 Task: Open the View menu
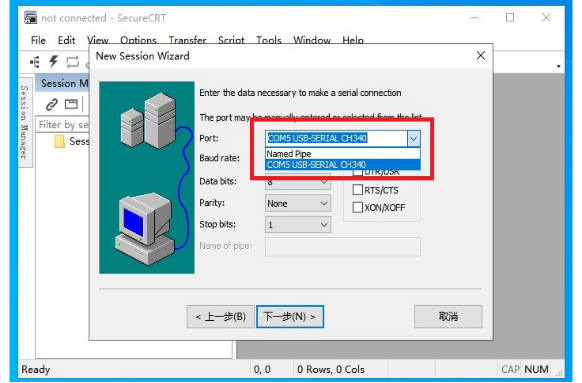tap(98, 40)
